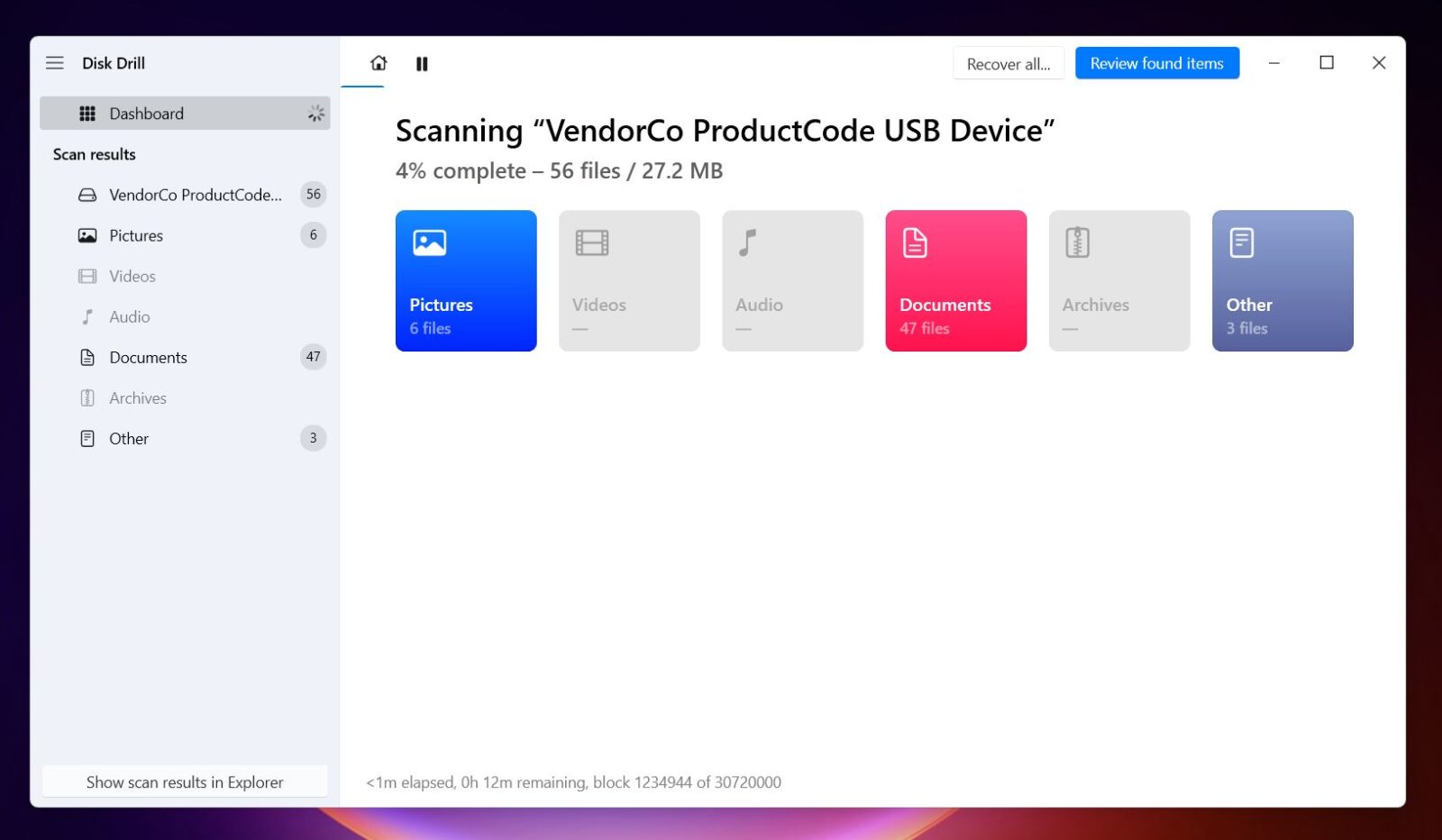Select the Archives zip icon in the sidebar
The image size is (1442, 840).
pos(86,397)
